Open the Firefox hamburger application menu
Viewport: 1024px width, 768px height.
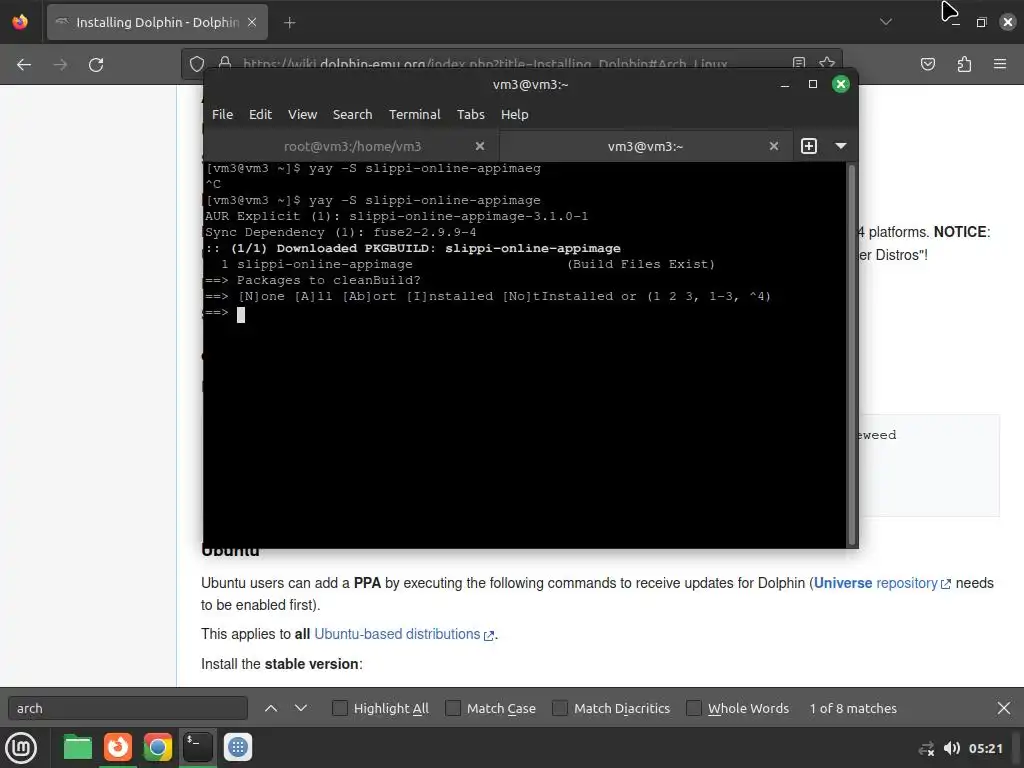[x=1000, y=64]
